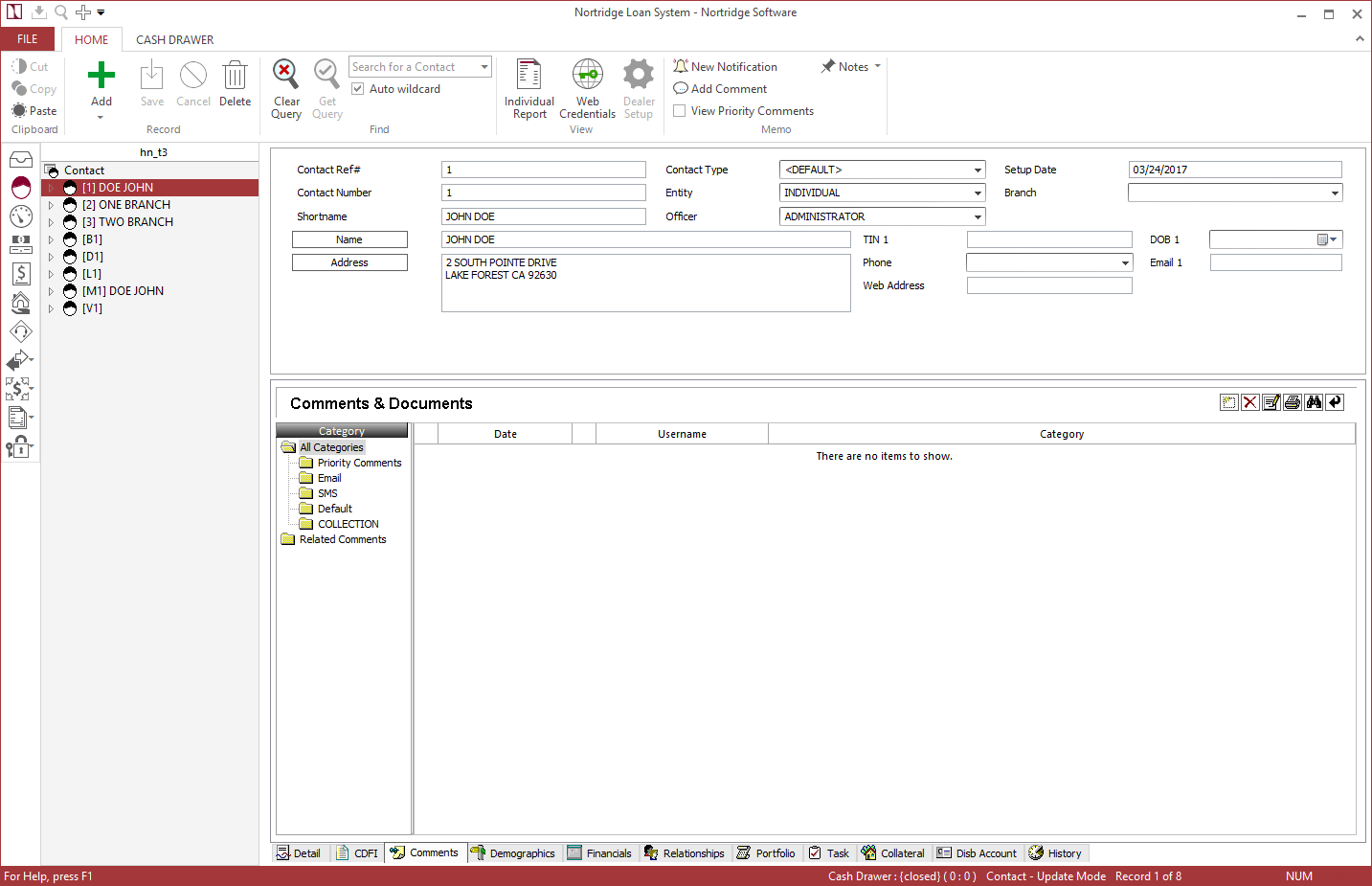The width and height of the screenshot is (1372, 886).
Task: Open the arrows transfer sidebar icon
Action: 19,360
